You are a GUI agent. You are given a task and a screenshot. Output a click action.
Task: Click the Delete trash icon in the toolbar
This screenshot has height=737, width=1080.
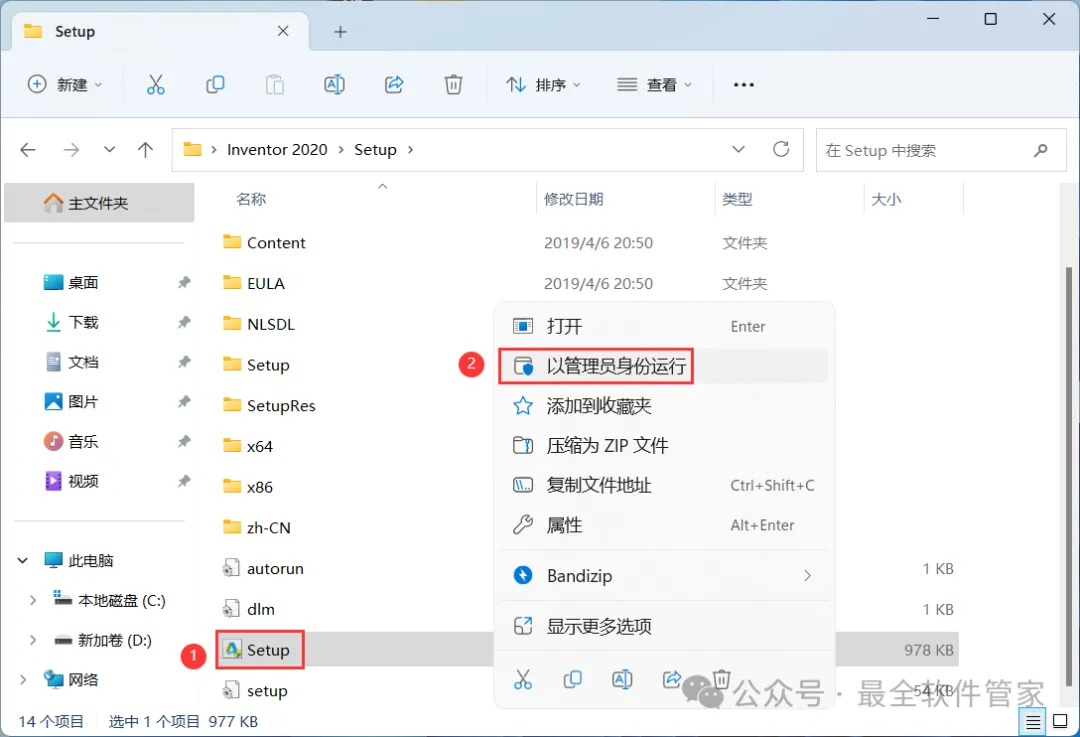click(x=453, y=85)
